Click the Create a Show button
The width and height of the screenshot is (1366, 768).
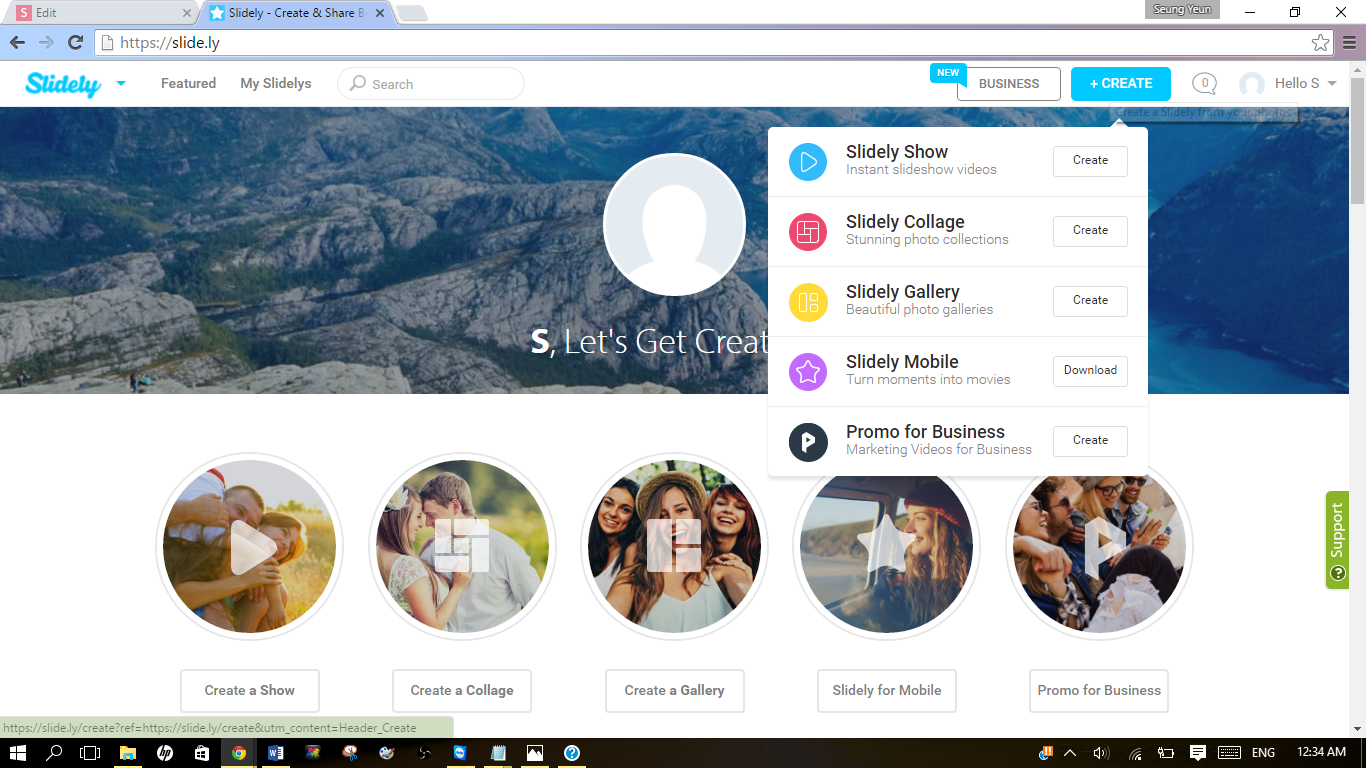coord(250,691)
